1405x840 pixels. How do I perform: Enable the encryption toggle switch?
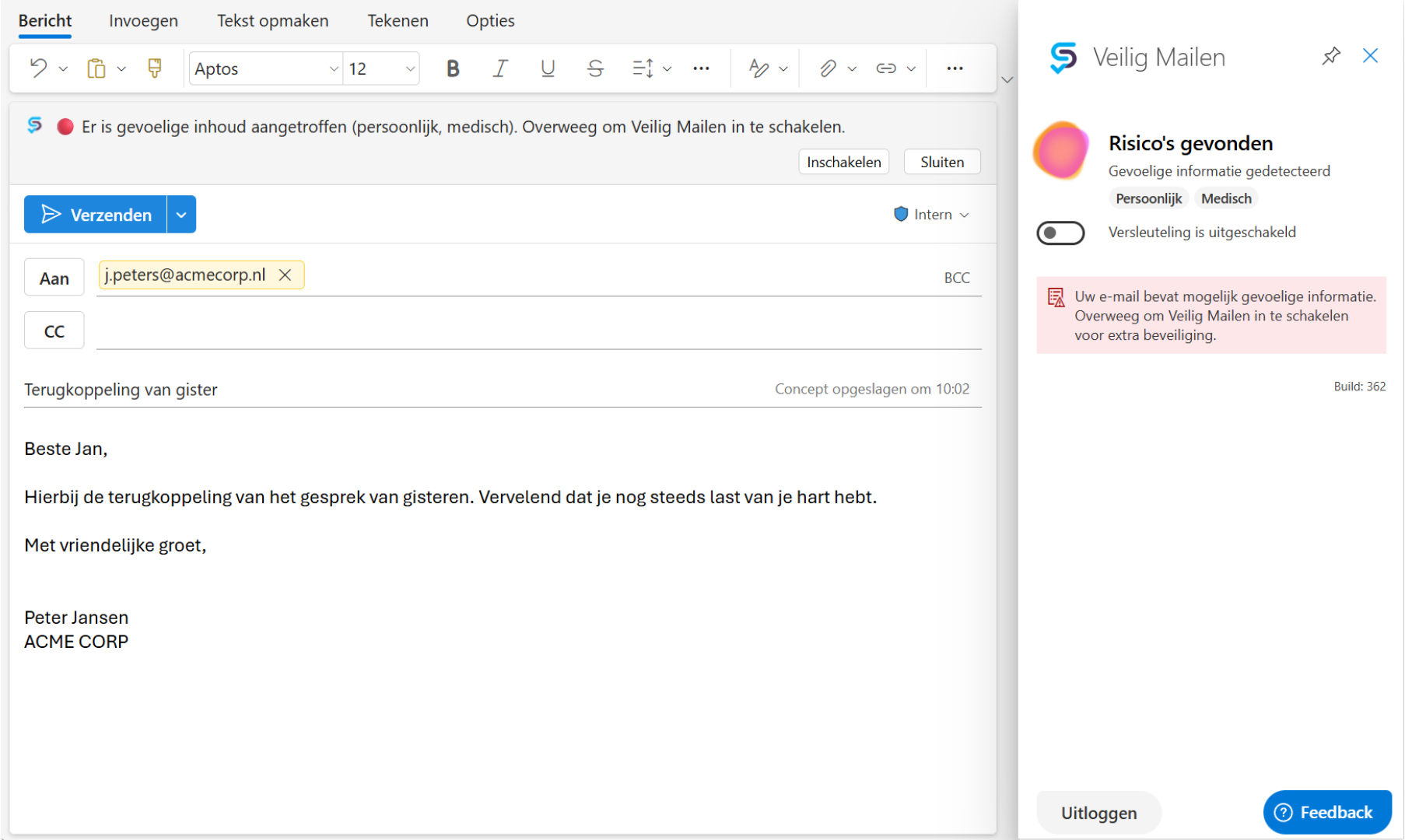tap(1060, 233)
